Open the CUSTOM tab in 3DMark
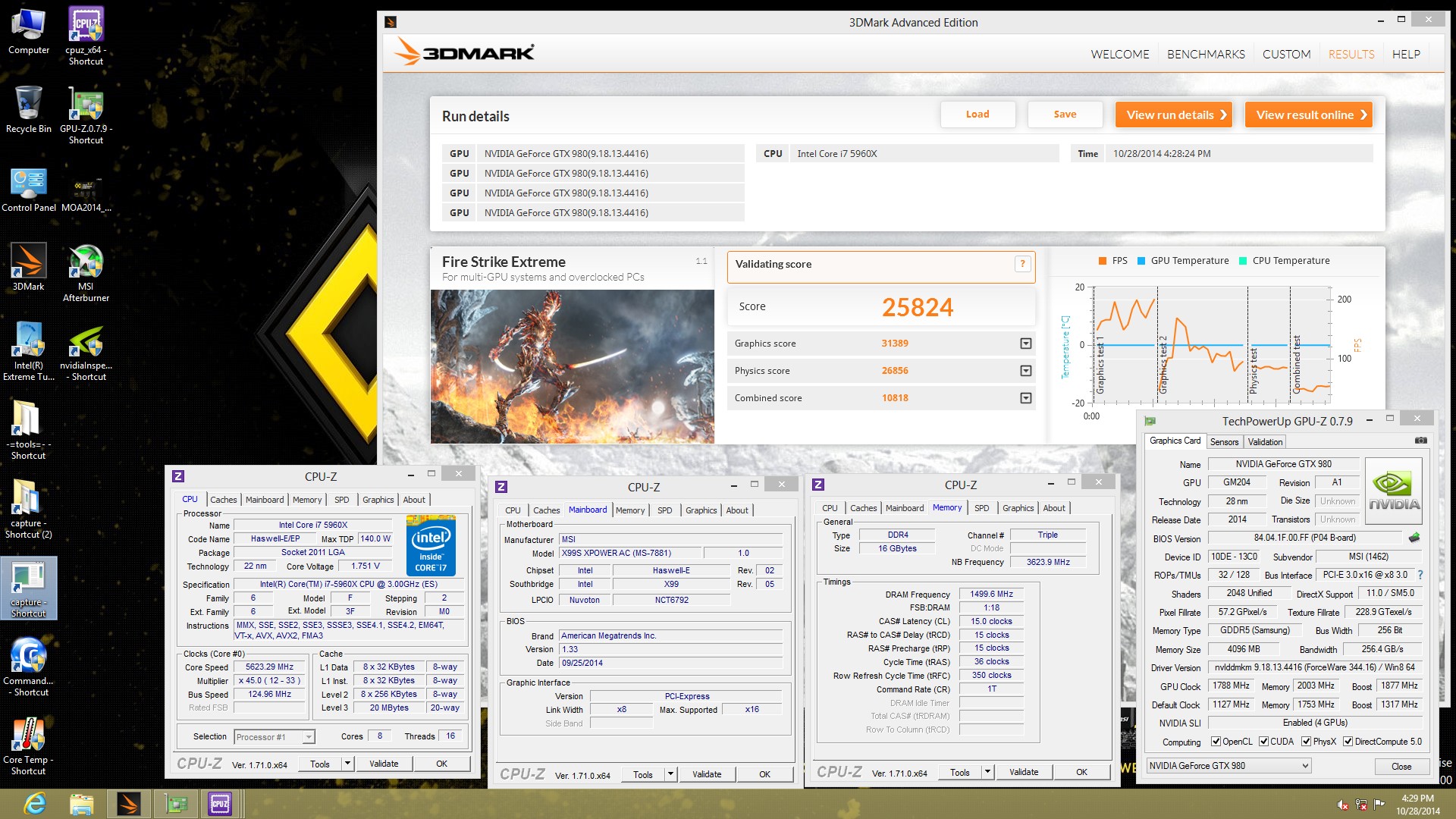 pyautogui.click(x=1286, y=55)
